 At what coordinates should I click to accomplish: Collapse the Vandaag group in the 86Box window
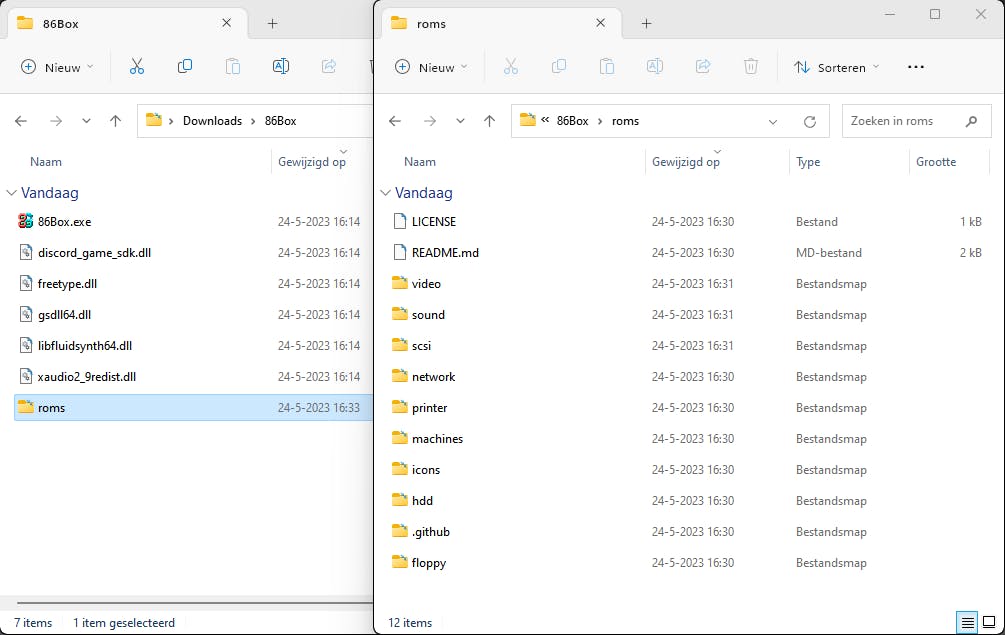12,193
